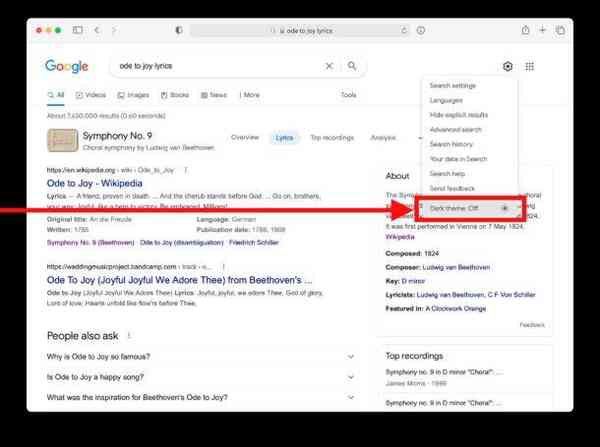
Task: Open the Ode to Joy - Wikipedia link
Action: click(94, 184)
